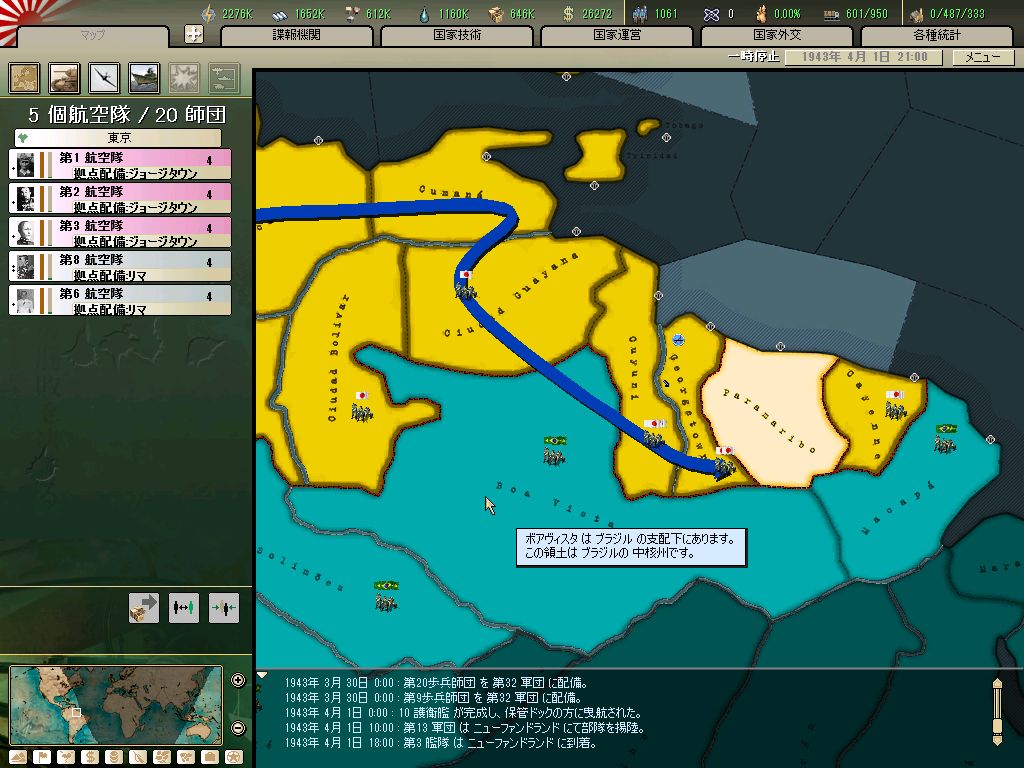The width and height of the screenshot is (1024, 768).
Task: Click the Georgetown blue airbase marker
Action: tap(678, 340)
